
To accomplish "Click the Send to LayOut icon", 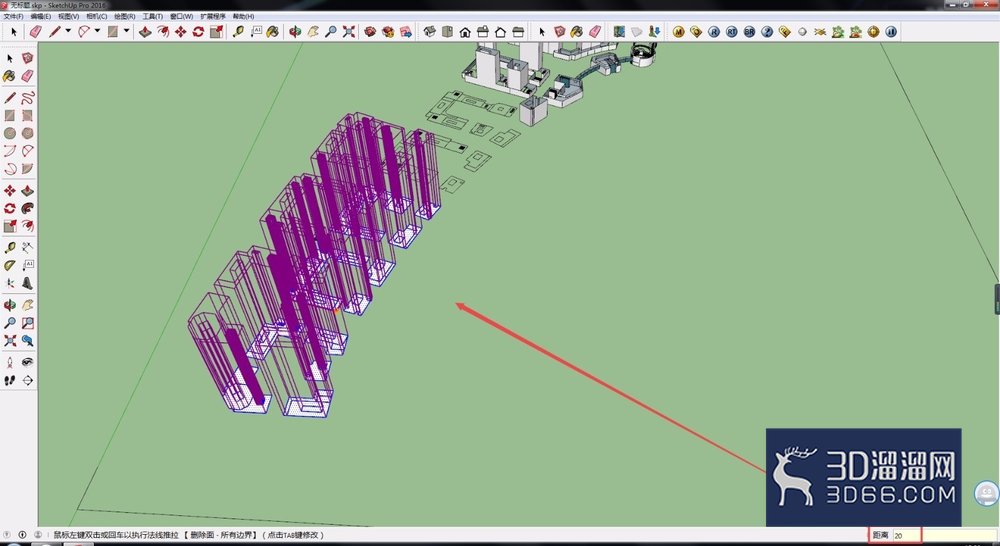I will (406, 31).
